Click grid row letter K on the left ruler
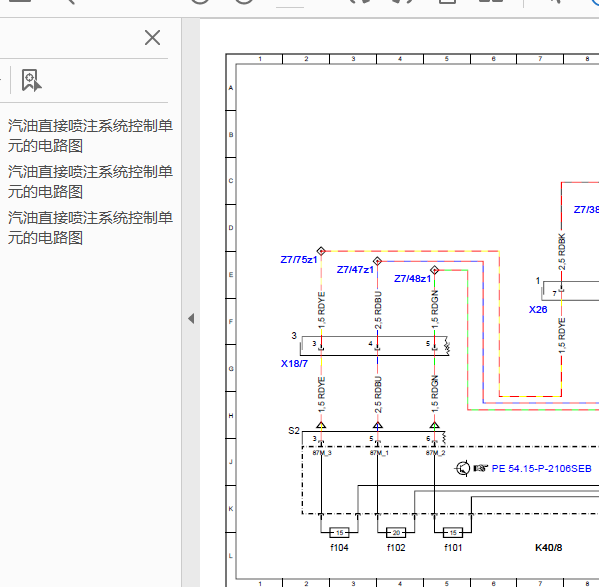 pos(231,509)
